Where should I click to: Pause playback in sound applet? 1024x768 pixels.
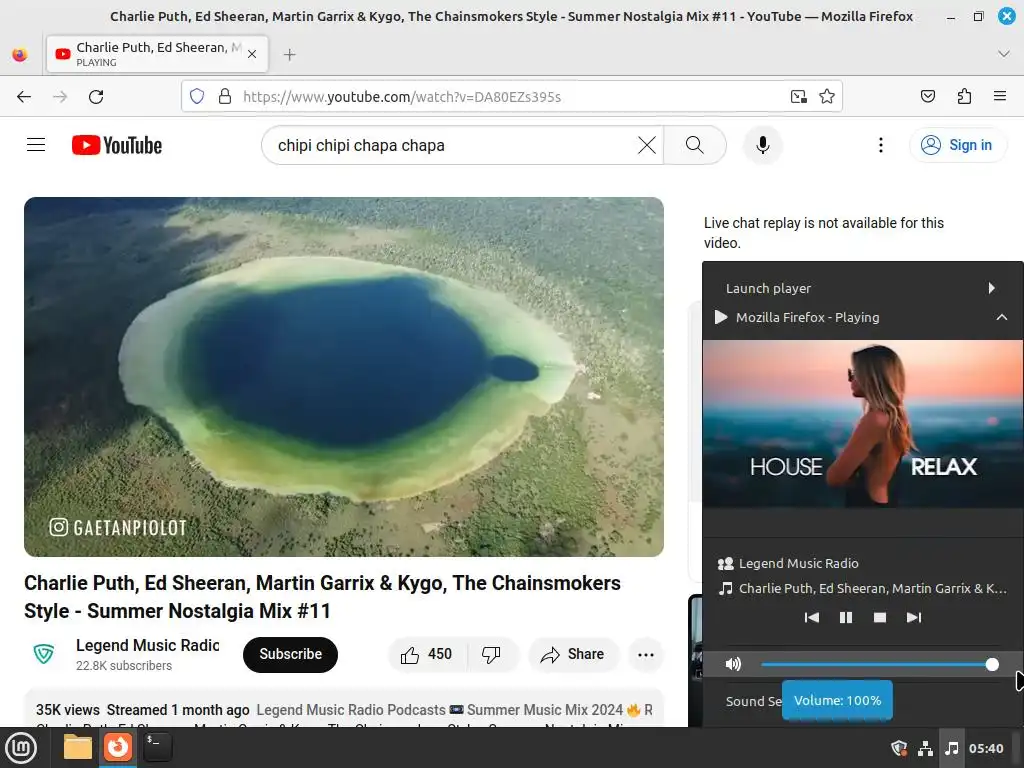coord(846,617)
